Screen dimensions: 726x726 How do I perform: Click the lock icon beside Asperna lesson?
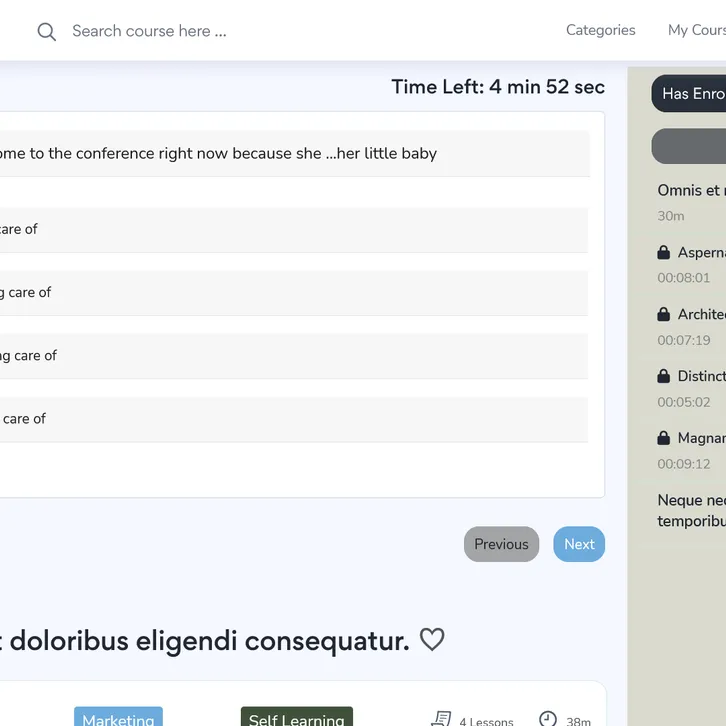(663, 253)
